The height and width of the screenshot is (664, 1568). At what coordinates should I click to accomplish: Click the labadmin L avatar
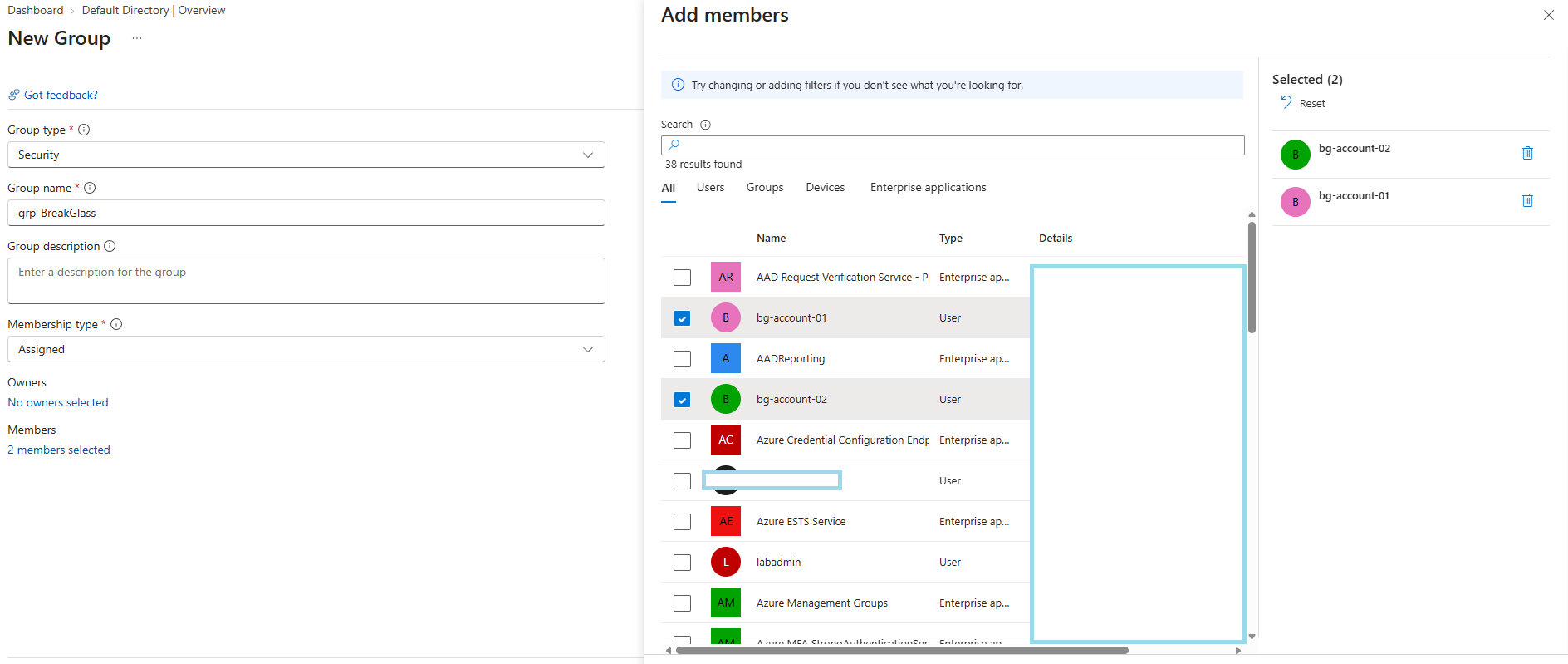point(726,562)
